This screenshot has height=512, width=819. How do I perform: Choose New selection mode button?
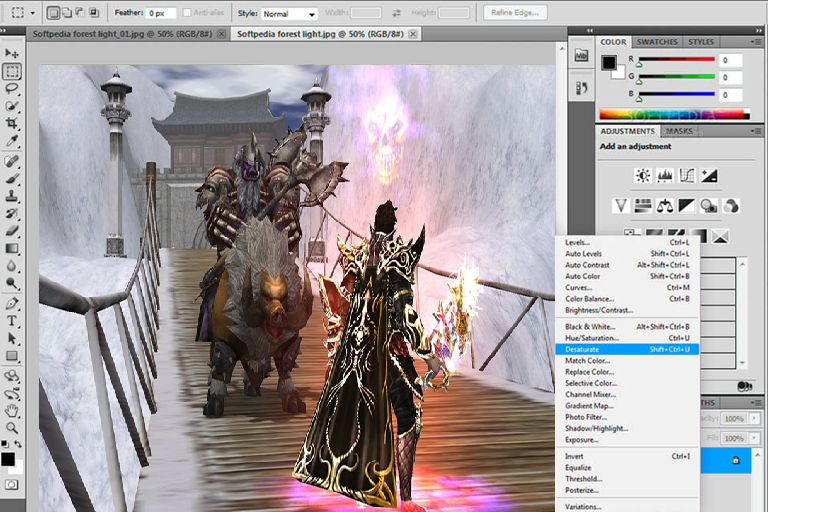tap(53, 13)
